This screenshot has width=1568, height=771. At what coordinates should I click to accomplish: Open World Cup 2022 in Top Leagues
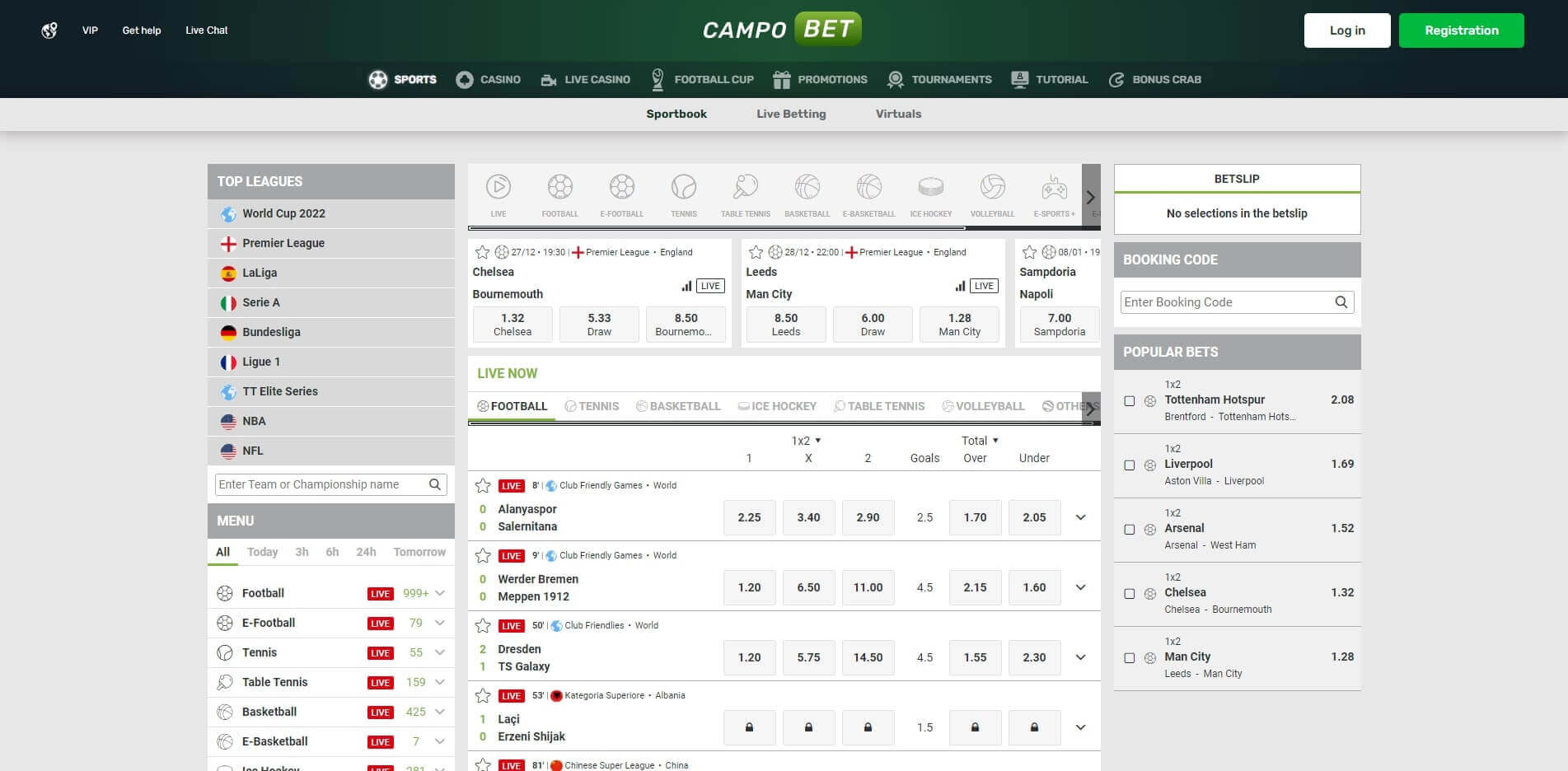tap(331, 213)
